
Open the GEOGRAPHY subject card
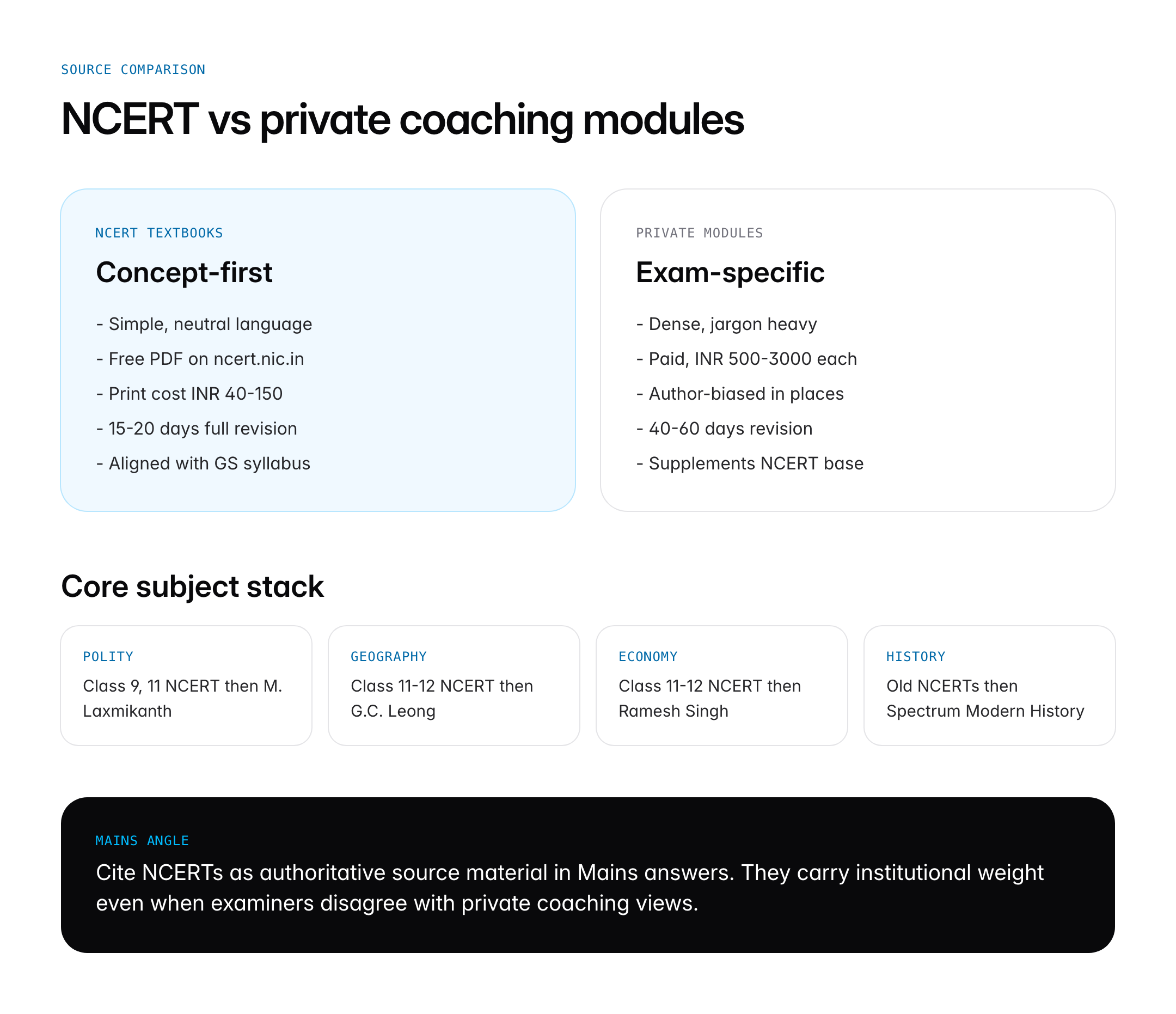(454, 685)
